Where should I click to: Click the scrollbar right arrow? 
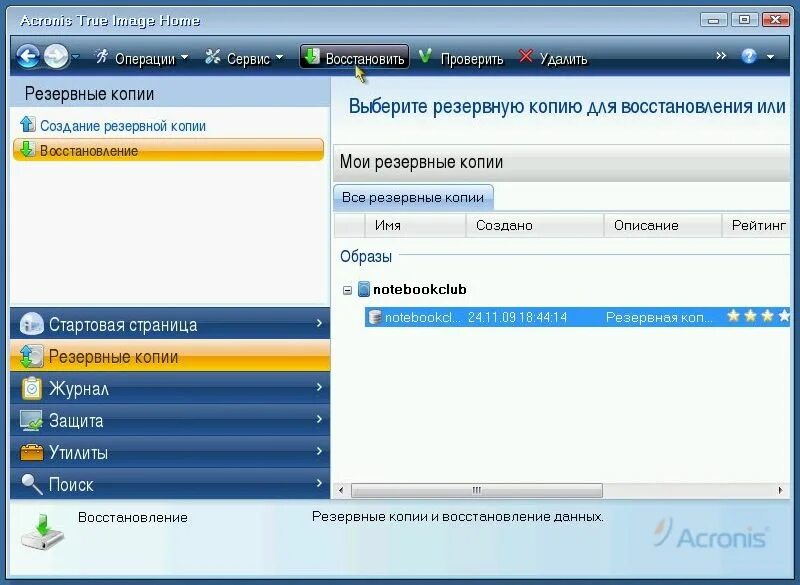coord(781,490)
